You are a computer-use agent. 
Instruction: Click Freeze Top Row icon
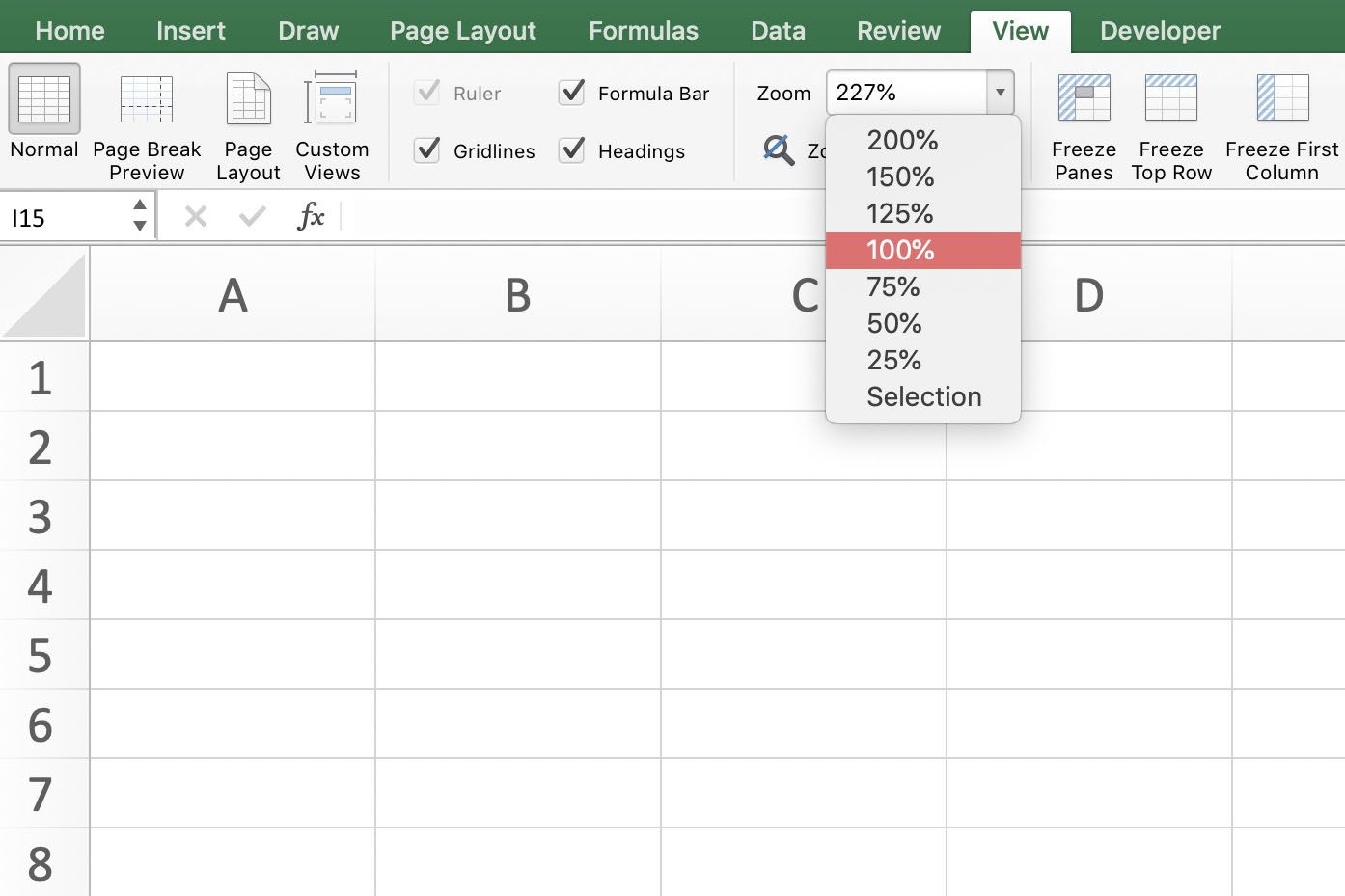coord(1171,99)
